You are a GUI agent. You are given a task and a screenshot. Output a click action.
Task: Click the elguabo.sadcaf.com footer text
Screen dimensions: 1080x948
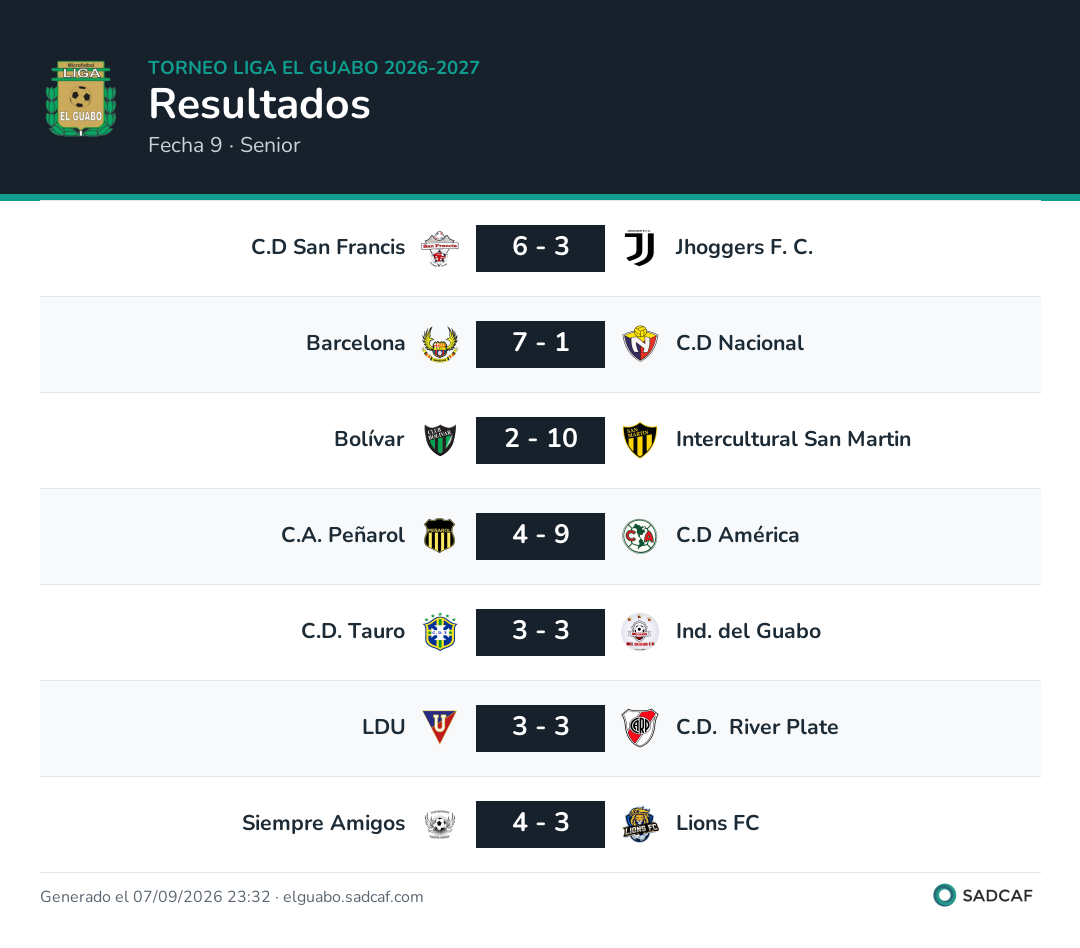[353, 896]
